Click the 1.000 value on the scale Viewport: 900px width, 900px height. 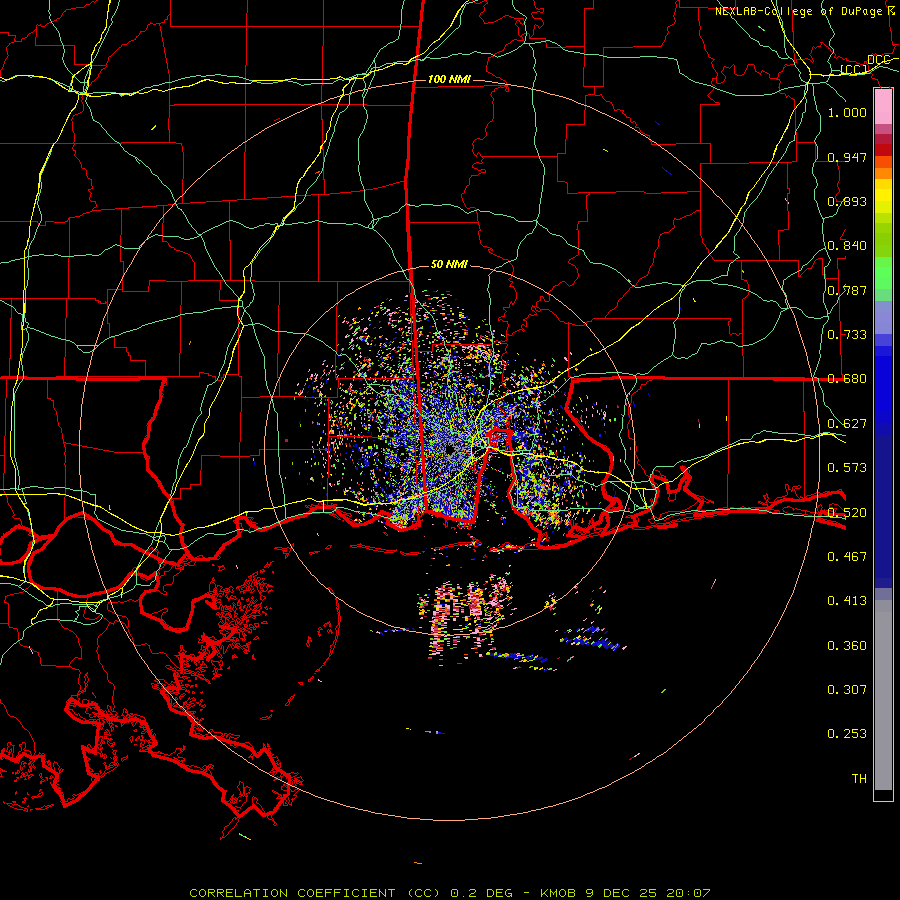pos(847,112)
